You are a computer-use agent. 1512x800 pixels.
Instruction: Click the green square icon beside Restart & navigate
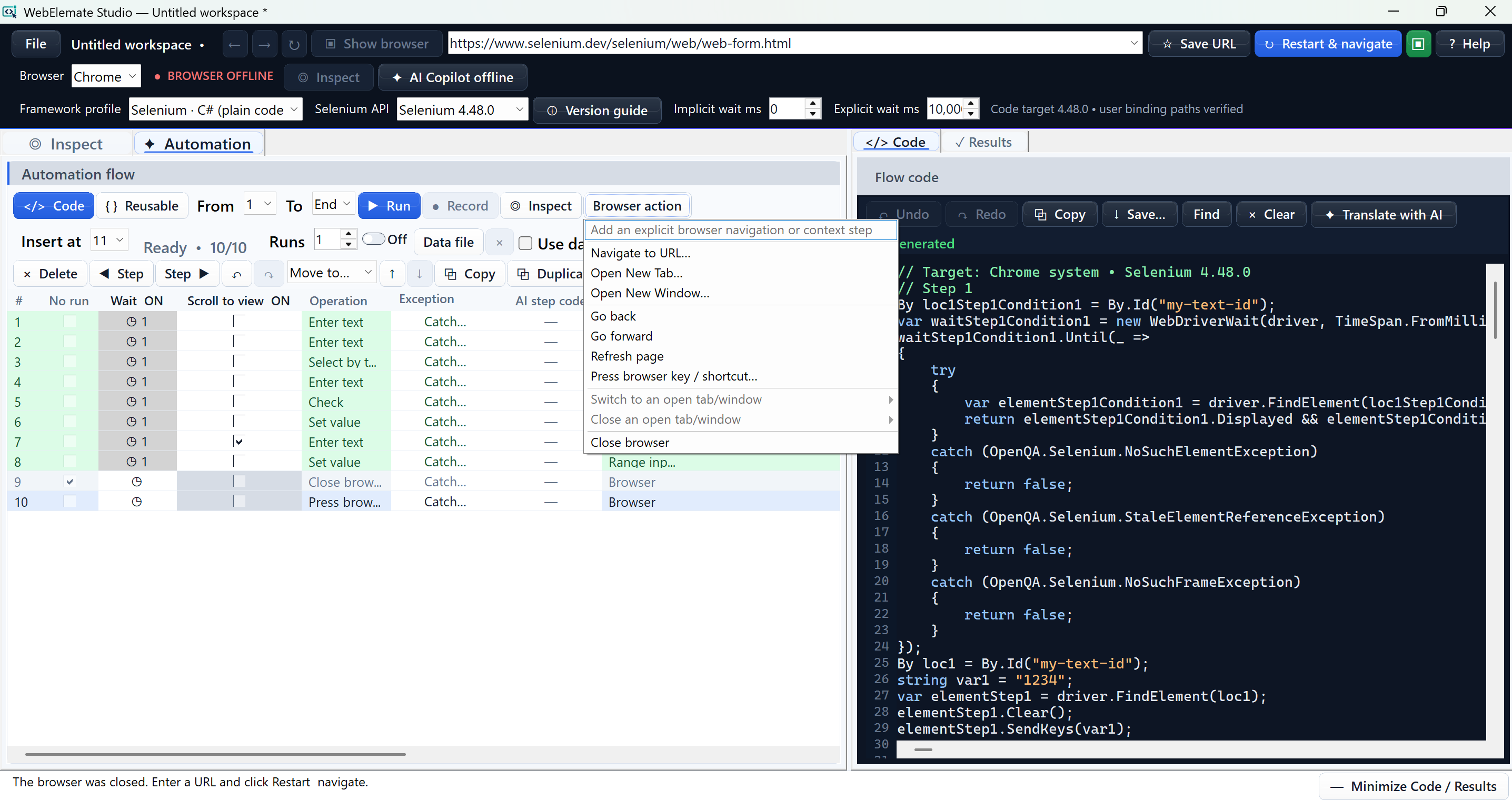(x=1418, y=44)
